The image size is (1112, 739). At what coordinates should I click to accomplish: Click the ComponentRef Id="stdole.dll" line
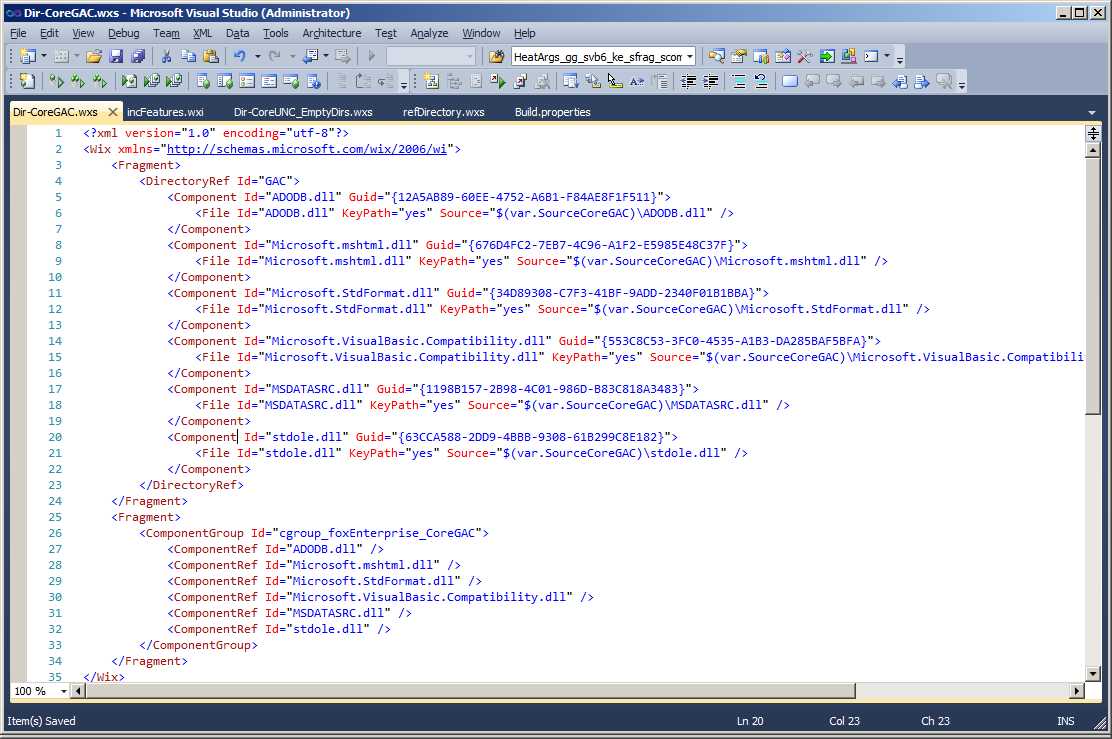(x=279, y=629)
